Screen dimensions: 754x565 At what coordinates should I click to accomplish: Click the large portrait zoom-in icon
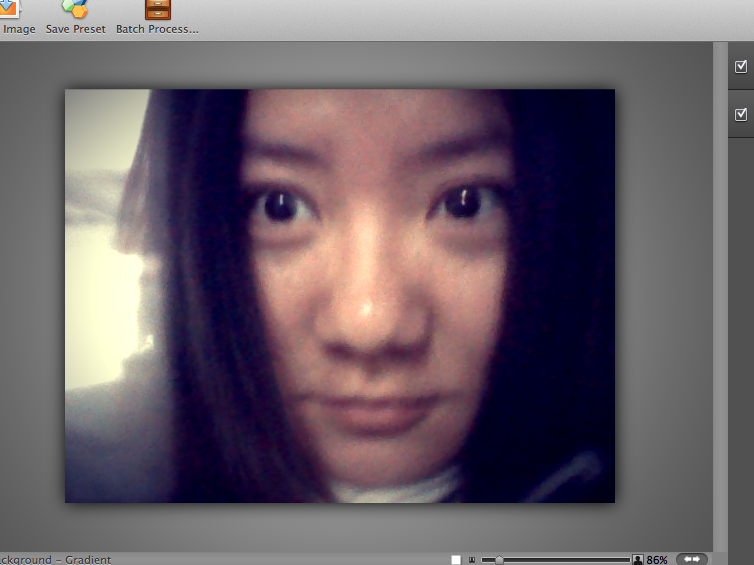(637, 560)
